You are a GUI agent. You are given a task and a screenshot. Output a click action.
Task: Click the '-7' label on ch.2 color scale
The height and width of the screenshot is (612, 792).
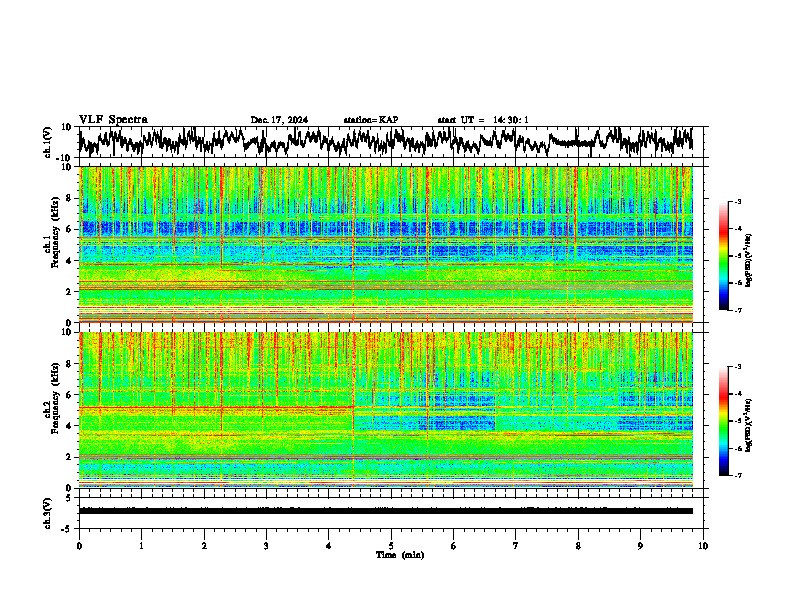click(x=738, y=475)
